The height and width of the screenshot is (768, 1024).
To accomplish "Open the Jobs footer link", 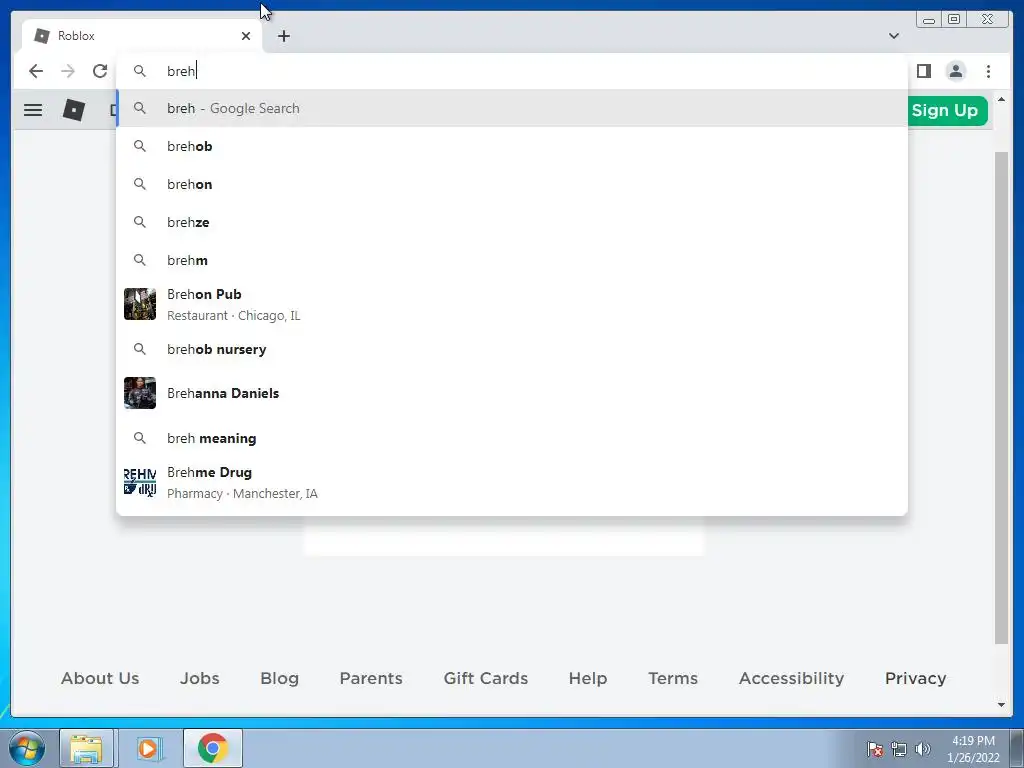I will coord(200,679).
